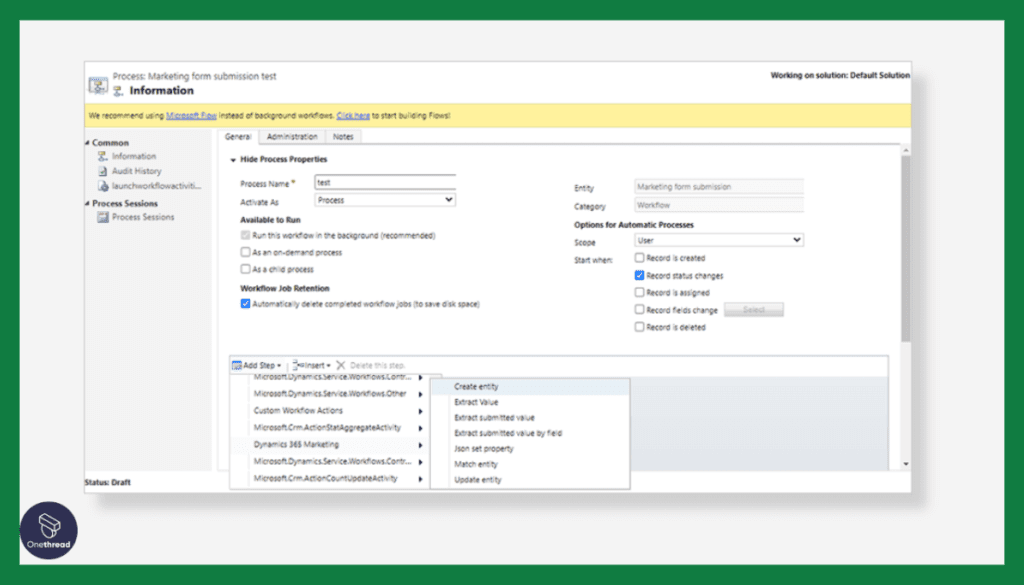Open the Add Step dropdown

[x=257, y=366]
